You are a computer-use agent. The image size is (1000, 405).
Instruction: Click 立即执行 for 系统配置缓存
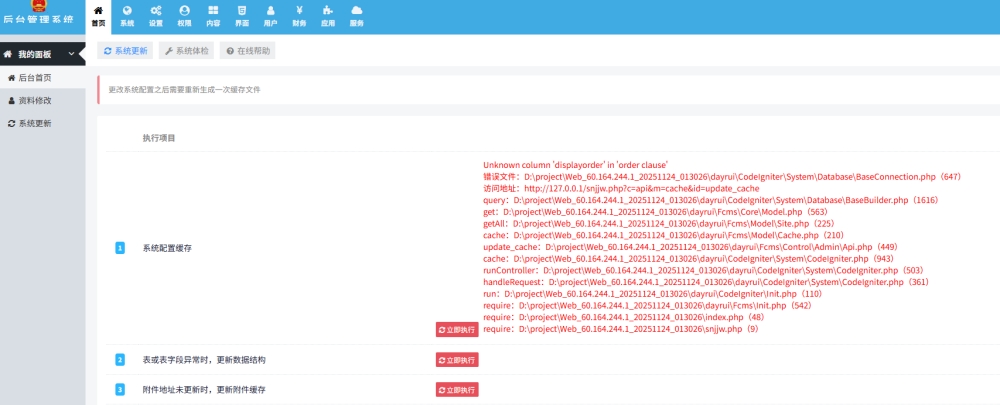click(457, 329)
